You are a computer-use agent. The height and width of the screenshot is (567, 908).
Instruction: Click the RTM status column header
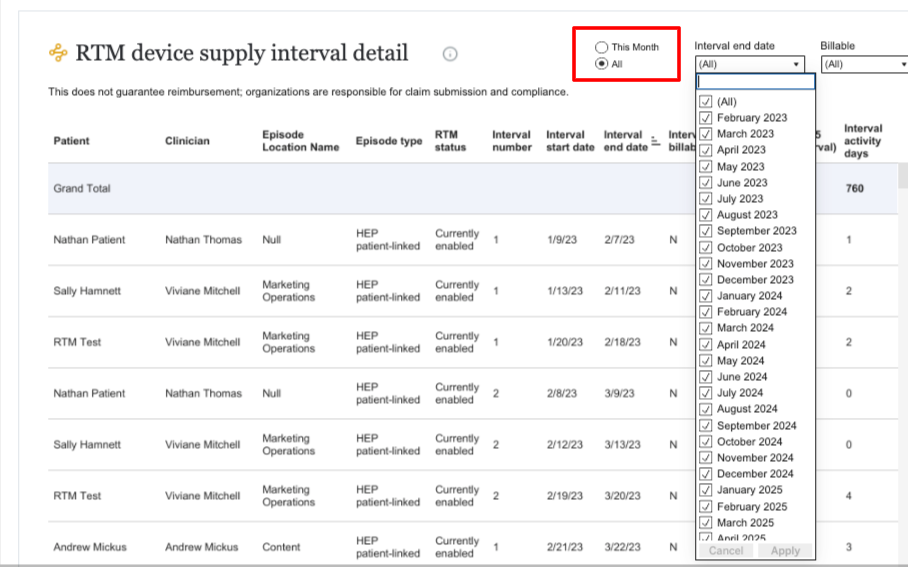point(450,141)
